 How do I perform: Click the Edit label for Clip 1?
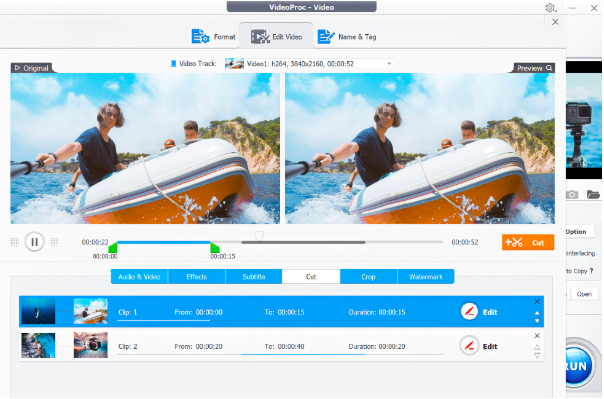click(490, 312)
